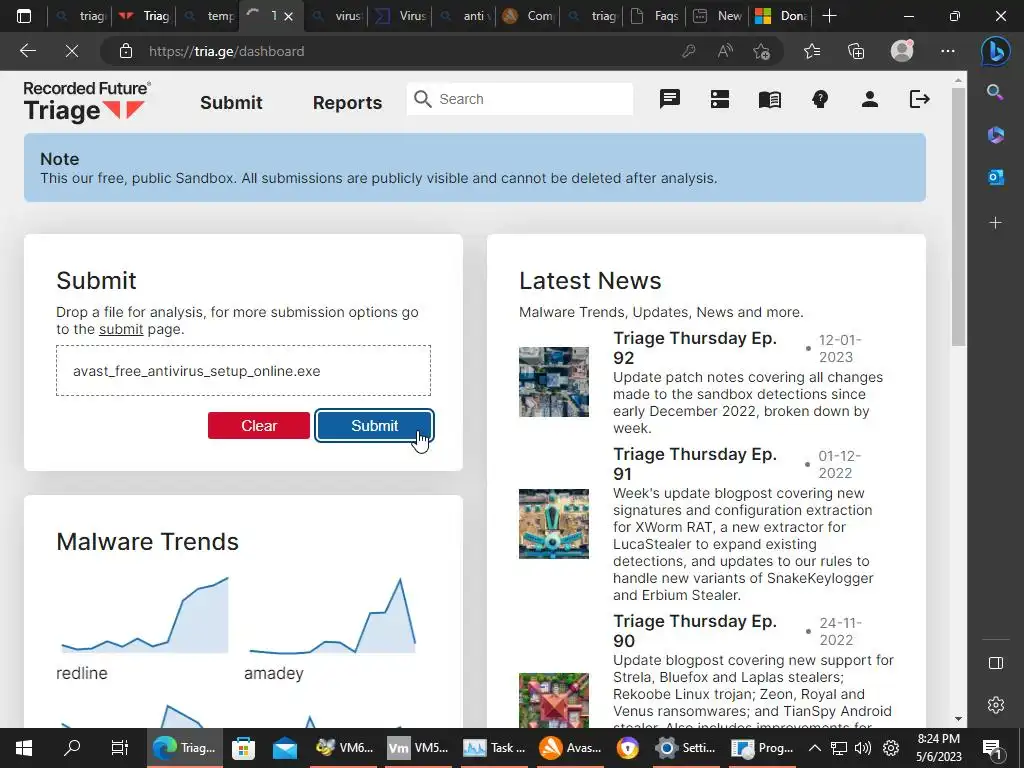Click the sidebar search magnifier icon
Screen dimensions: 1024x768
[x=995, y=92]
